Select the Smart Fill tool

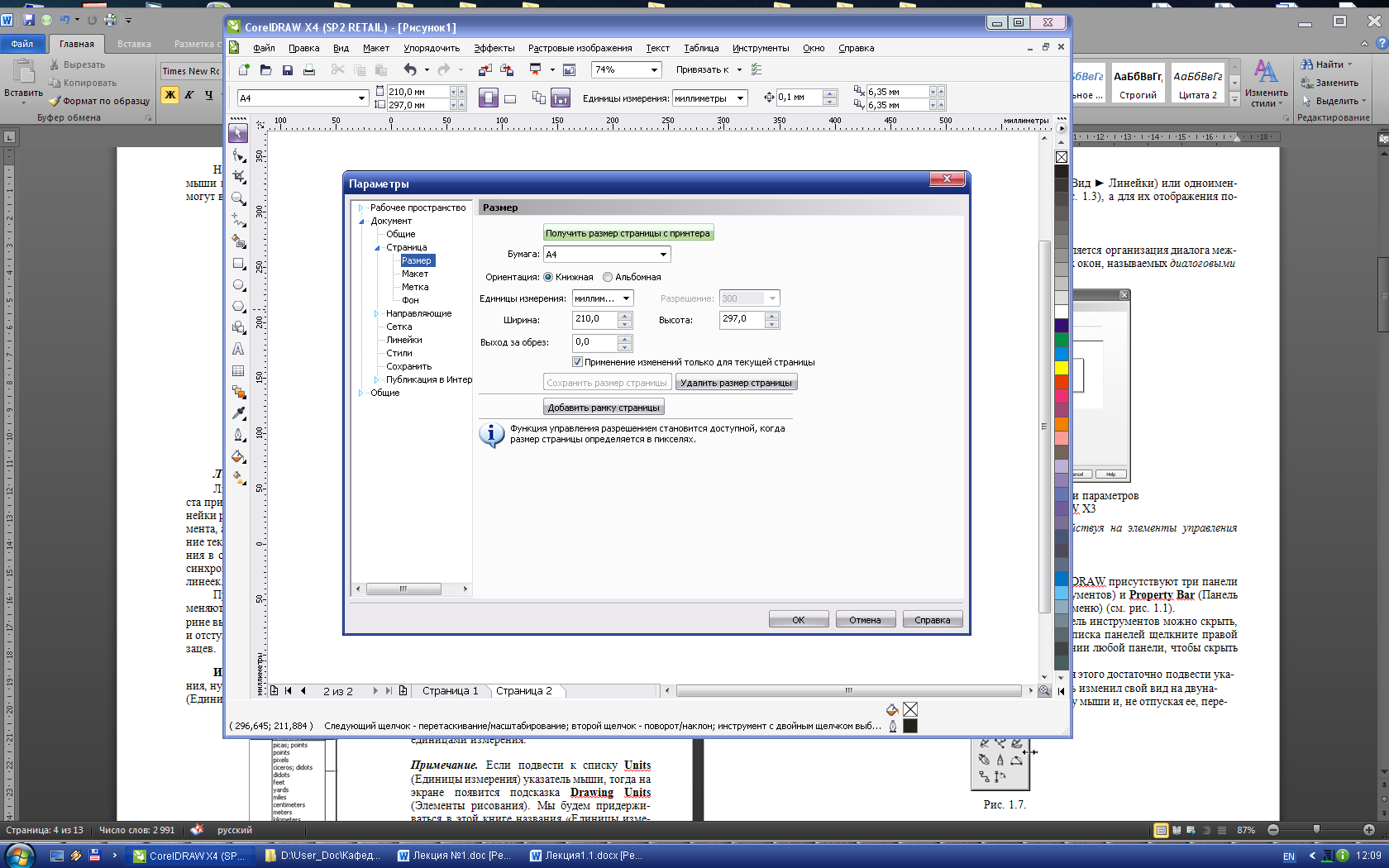[x=238, y=241]
